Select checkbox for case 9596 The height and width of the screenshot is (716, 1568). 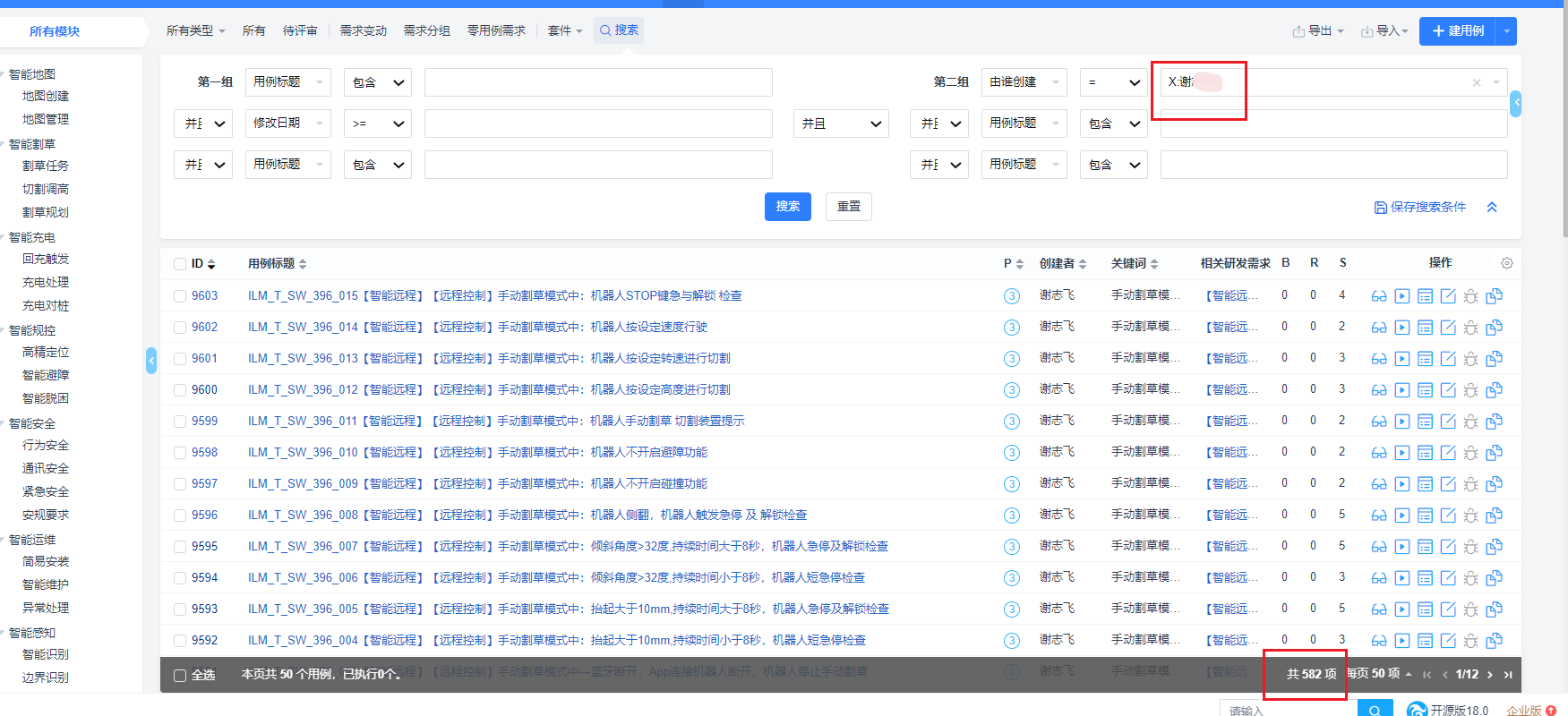point(180,516)
